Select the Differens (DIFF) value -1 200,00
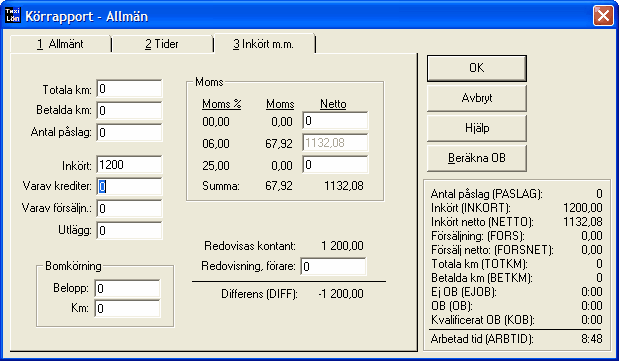The height and width of the screenshot is (361, 619). tap(341, 294)
